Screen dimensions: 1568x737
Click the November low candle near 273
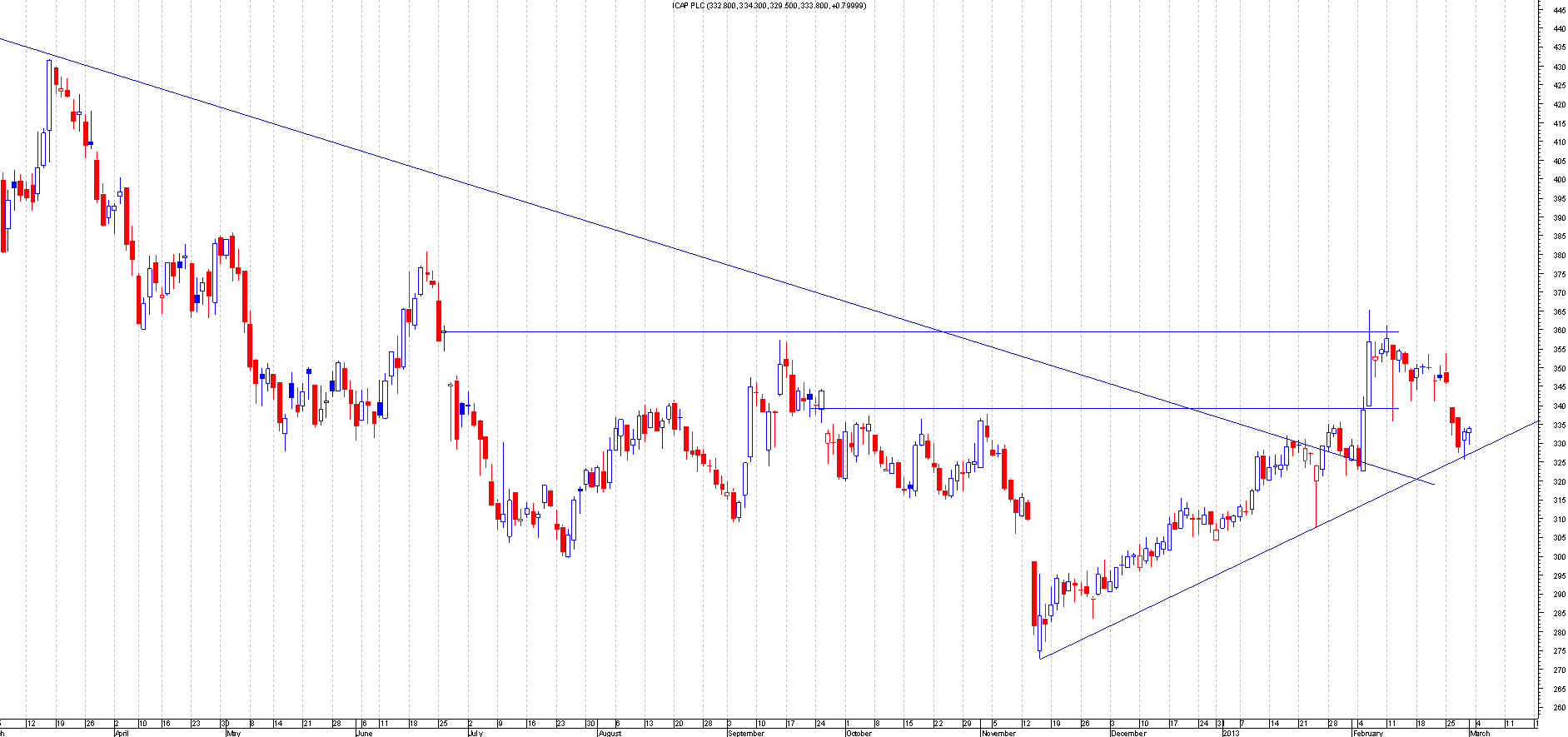[x=1040, y=635]
